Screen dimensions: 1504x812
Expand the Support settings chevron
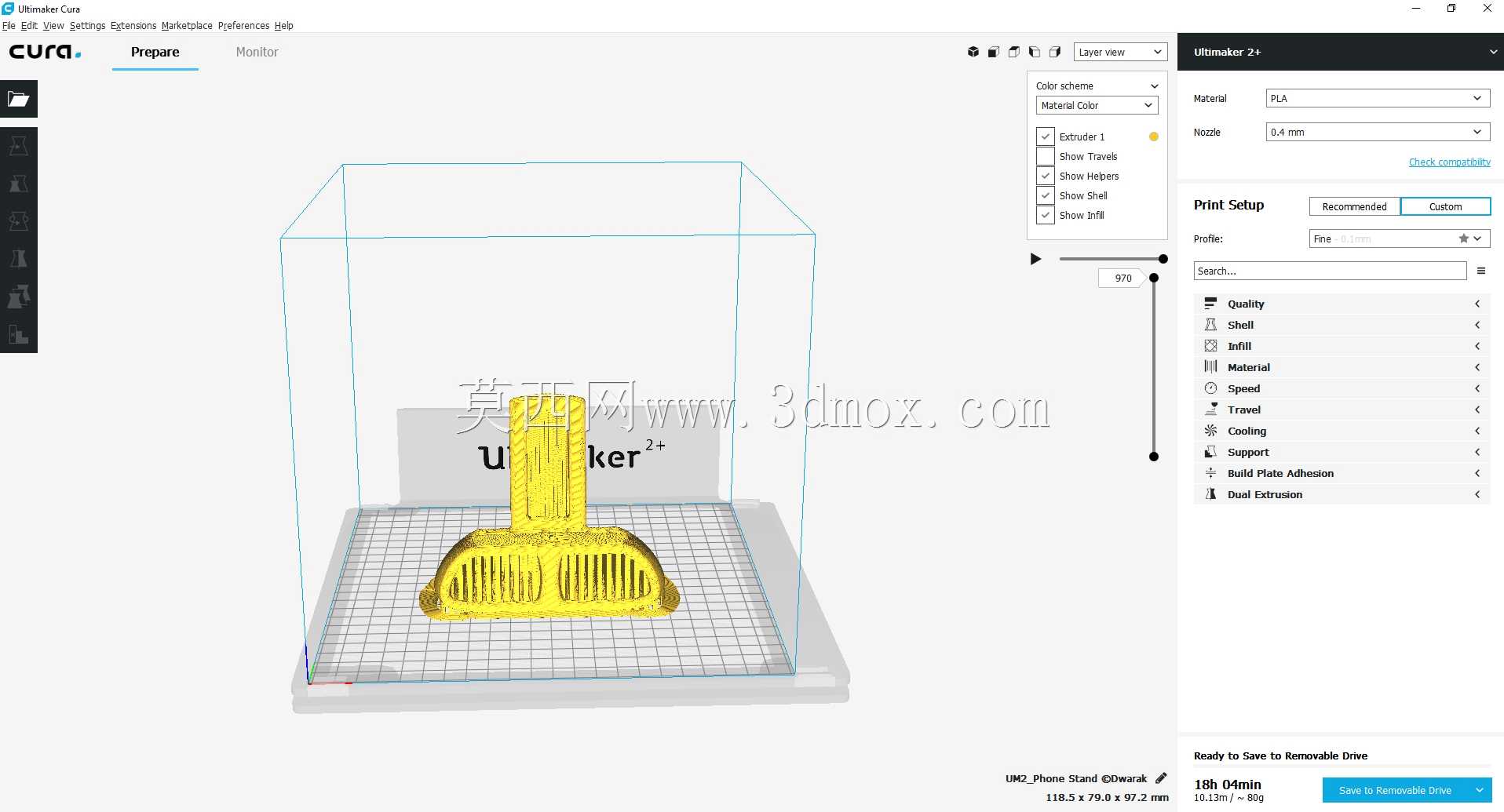pyautogui.click(x=1477, y=452)
